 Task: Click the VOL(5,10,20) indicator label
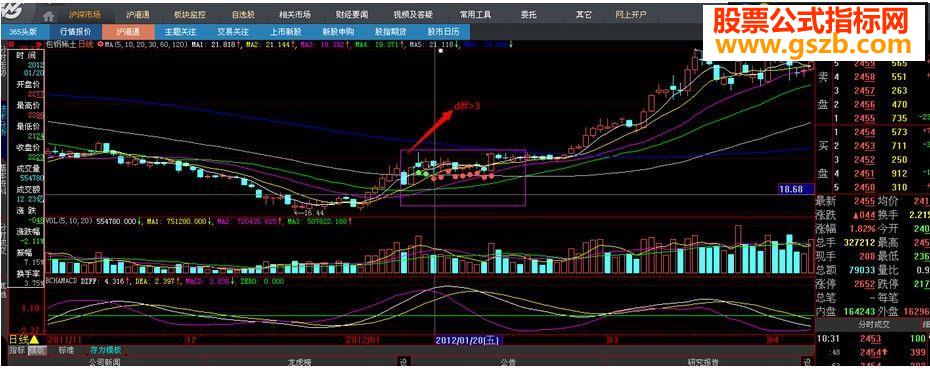pos(70,221)
